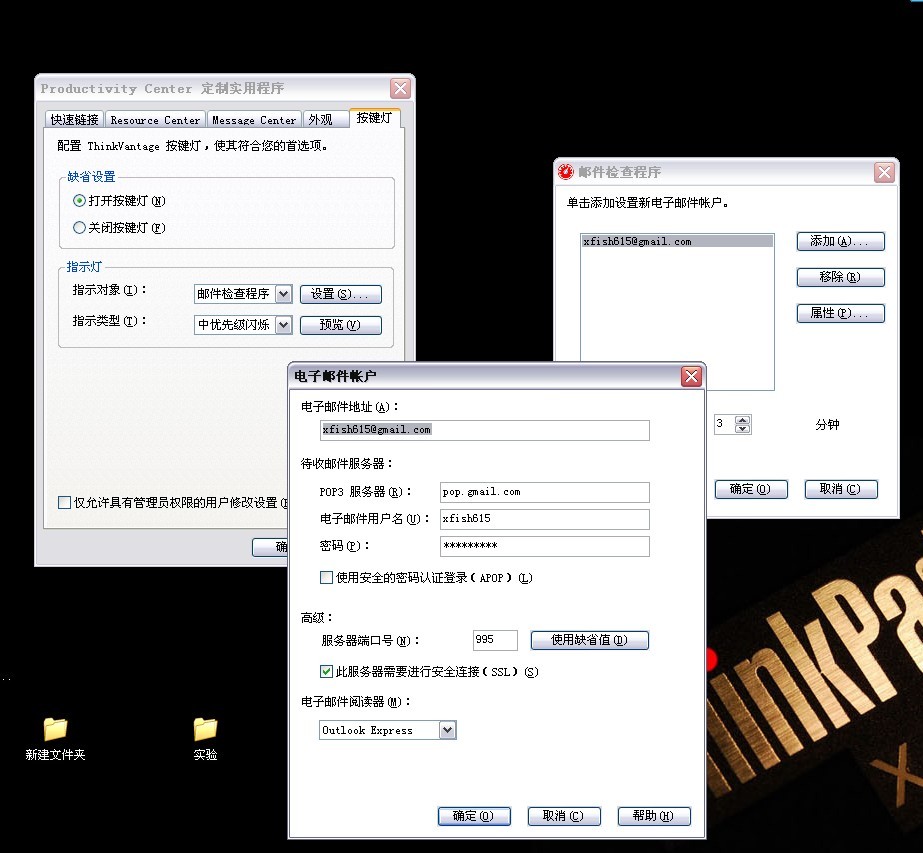Image resolution: width=923 pixels, height=853 pixels.
Task: Select the 按键灯 tab
Action: point(374,118)
